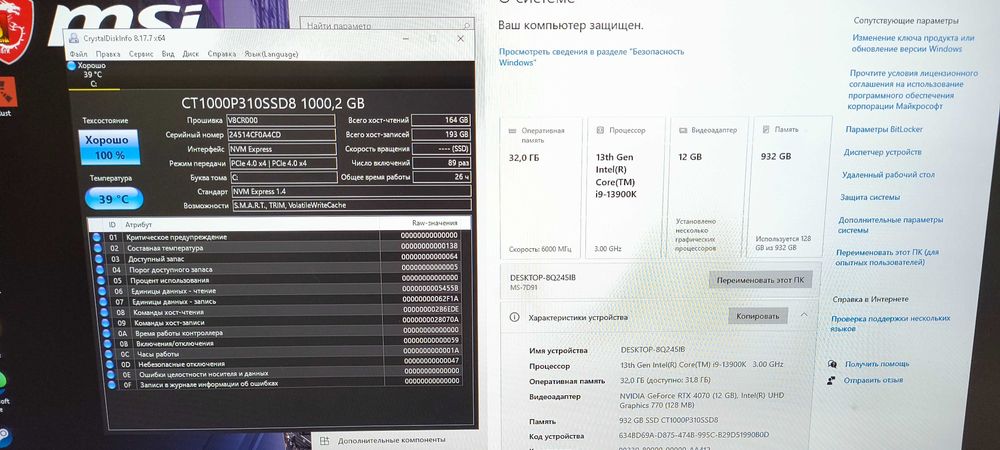
Task: Click raw value 0000000000000138
Action: pos(429,245)
